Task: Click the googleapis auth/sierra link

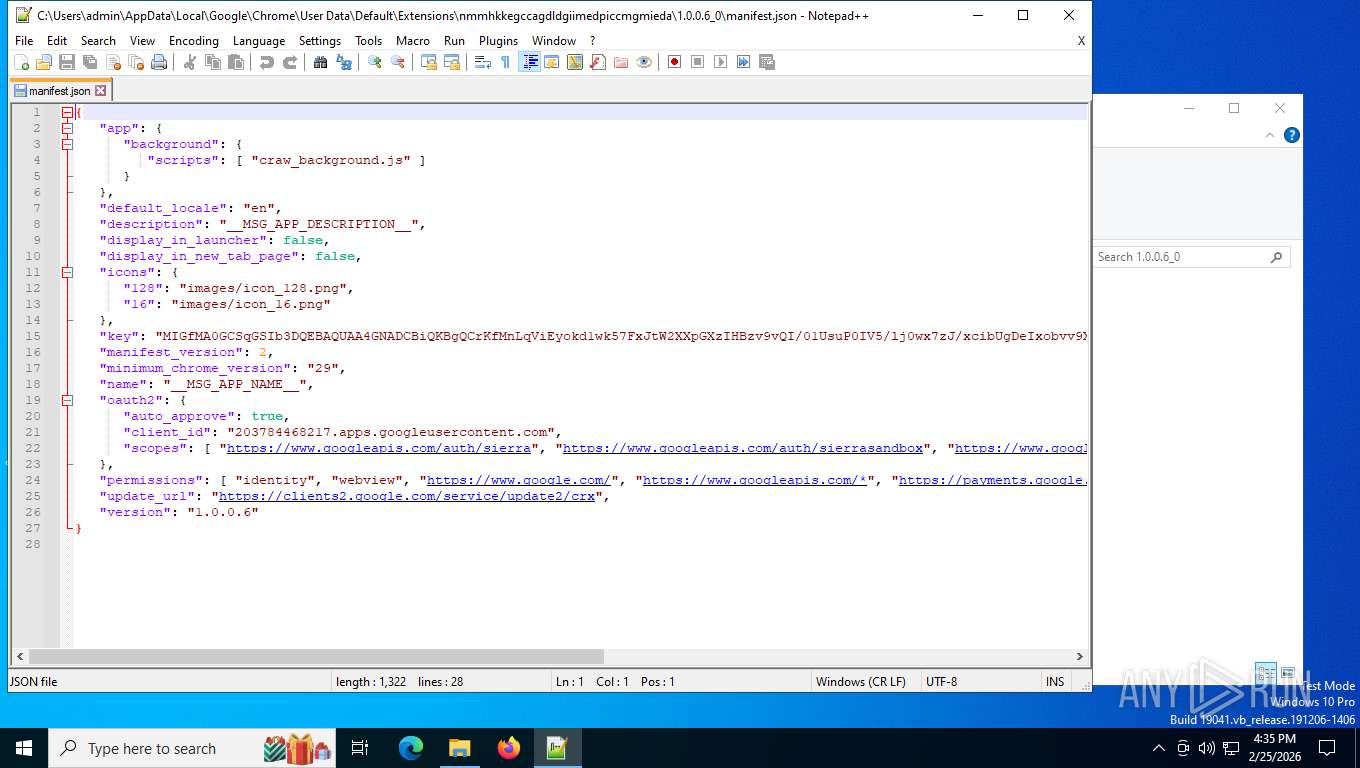Action: click(379, 448)
